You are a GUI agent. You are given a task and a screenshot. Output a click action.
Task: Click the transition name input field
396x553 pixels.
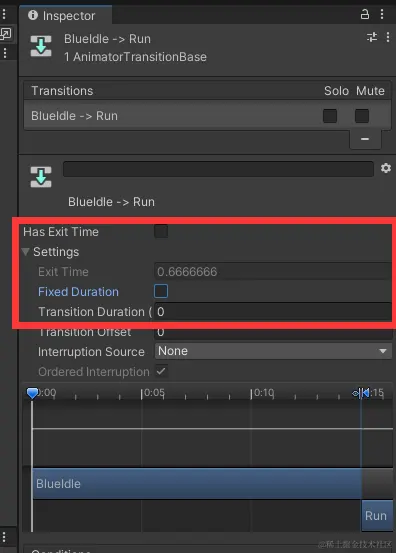[218, 169]
